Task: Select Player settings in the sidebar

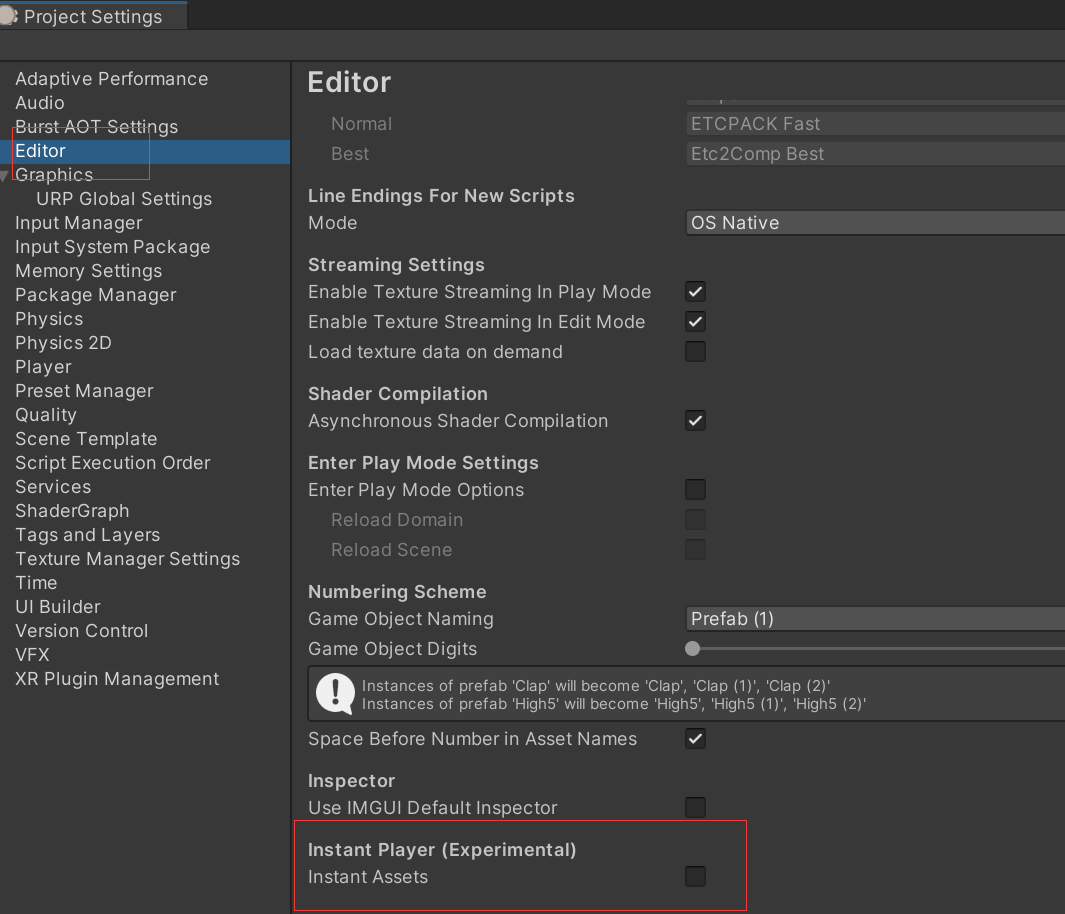Action: click(43, 367)
